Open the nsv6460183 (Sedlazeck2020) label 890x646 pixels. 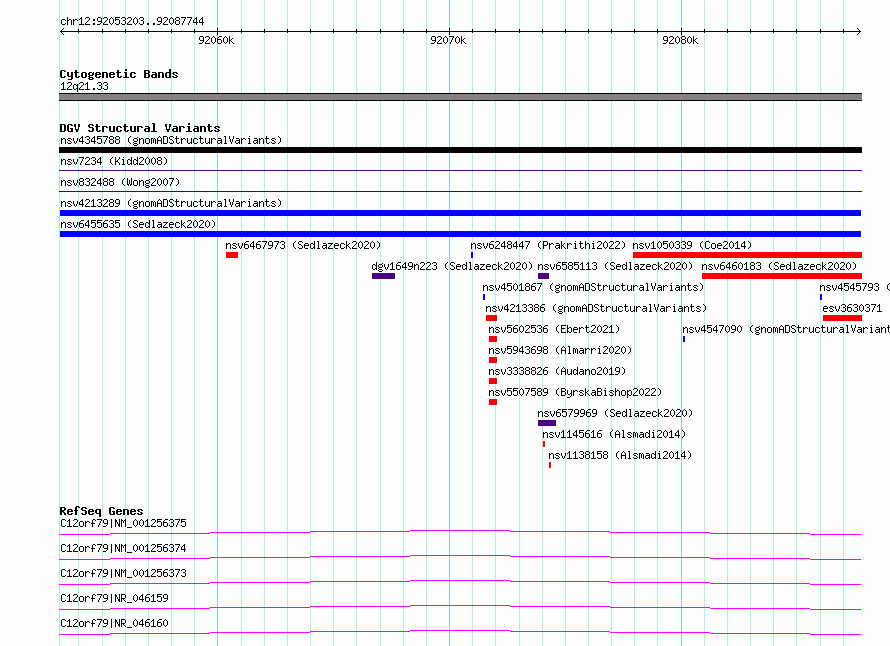(x=779, y=266)
